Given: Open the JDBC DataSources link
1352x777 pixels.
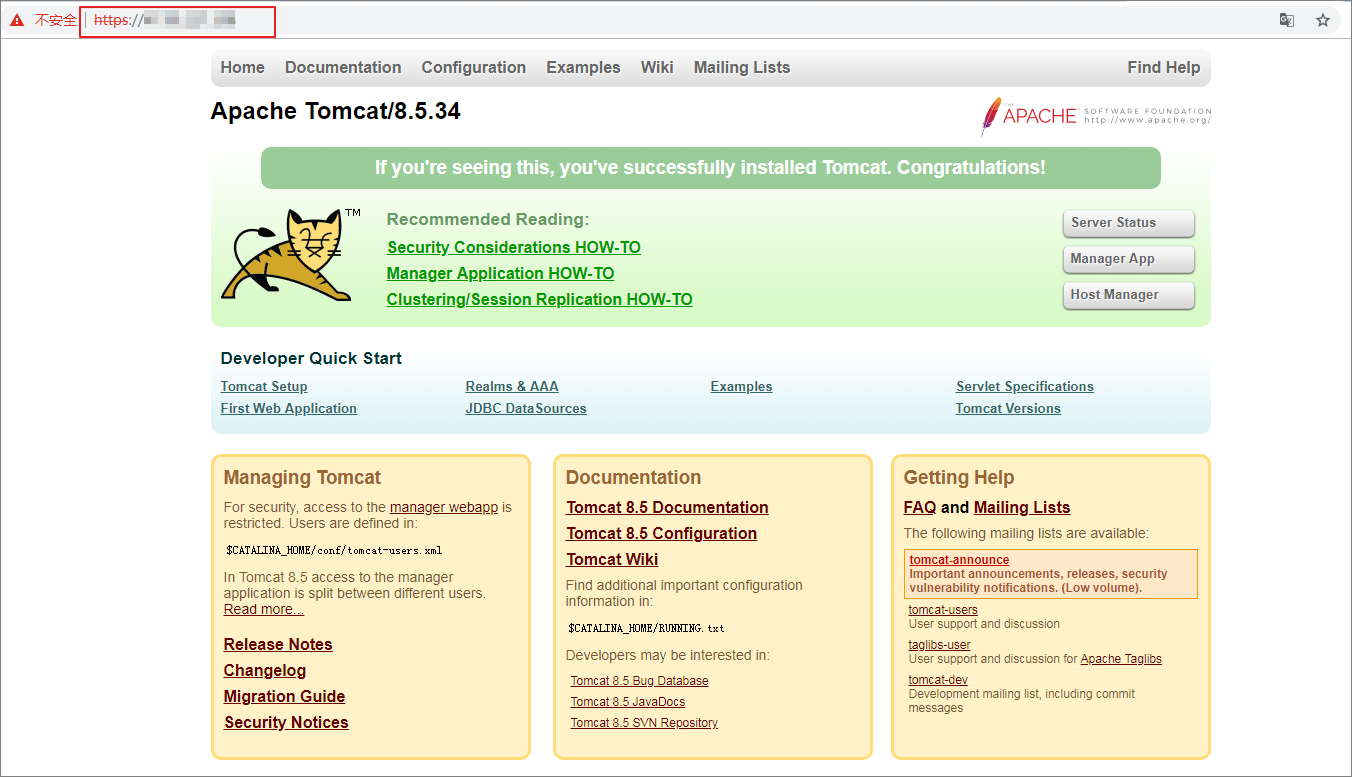Looking at the screenshot, I should coord(526,408).
